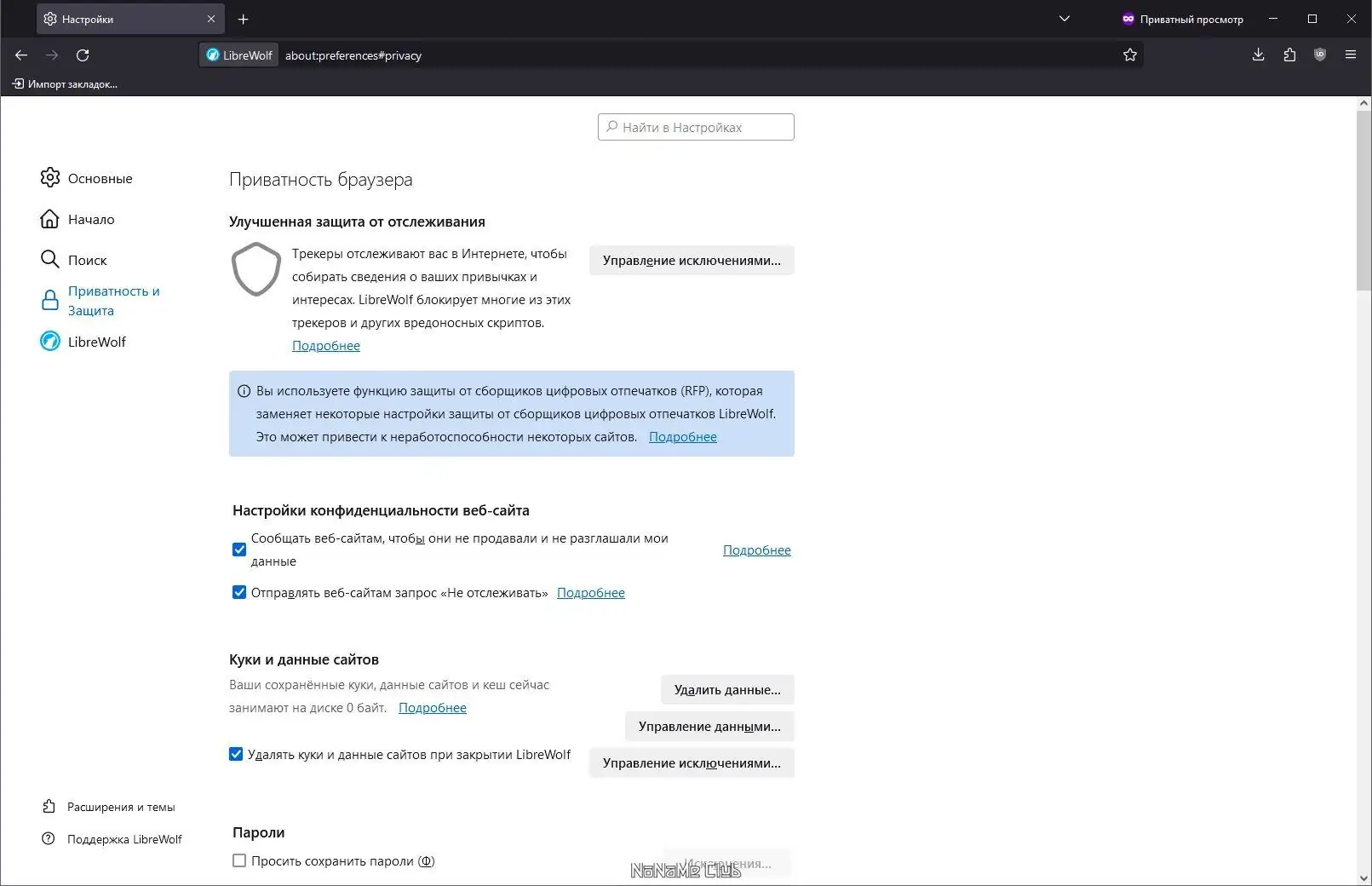This screenshot has height=886, width=1372.
Task: Click the Приватность браузера page title
Action: click(321, 179)
